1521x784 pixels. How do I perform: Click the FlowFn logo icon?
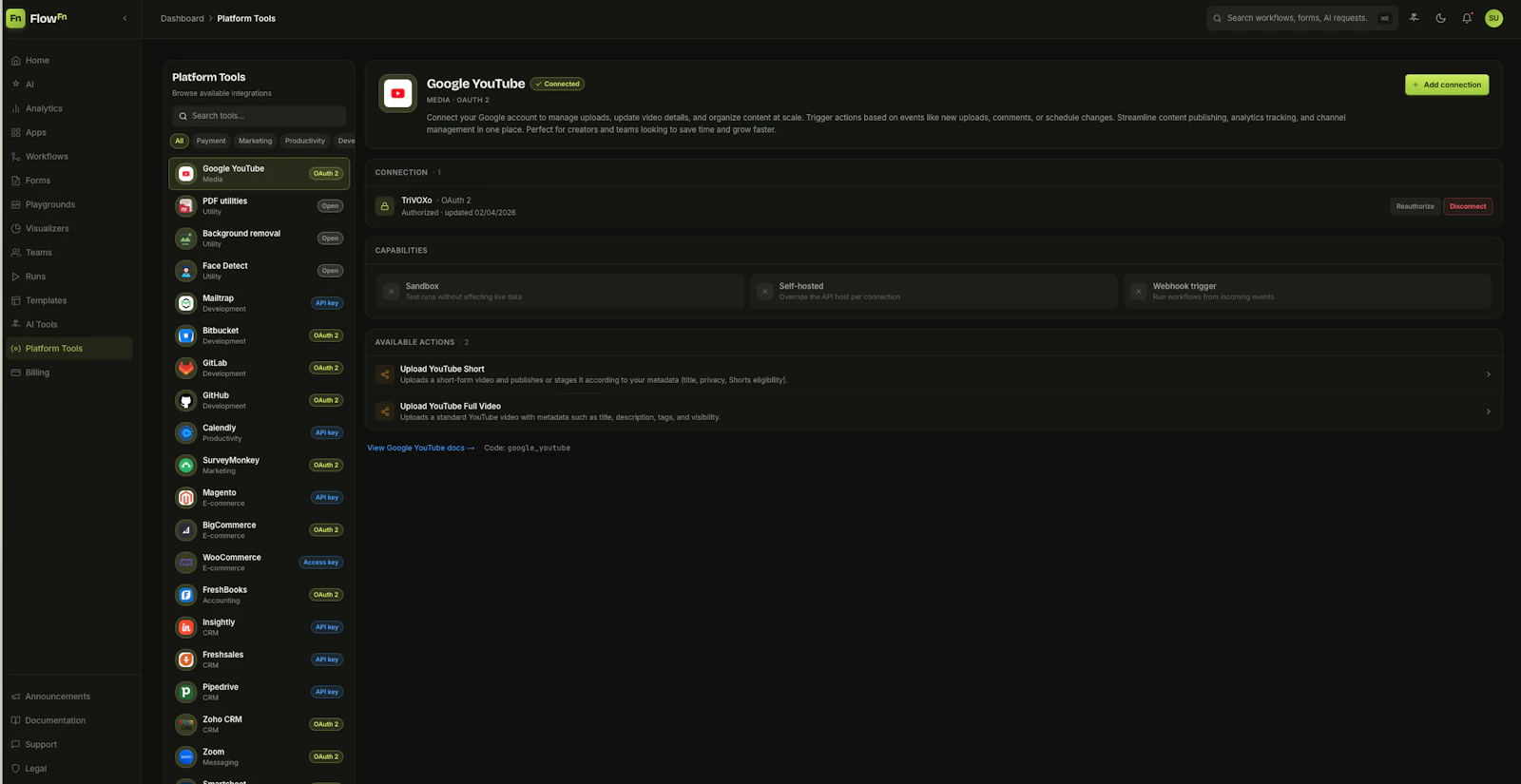(15, 18)
